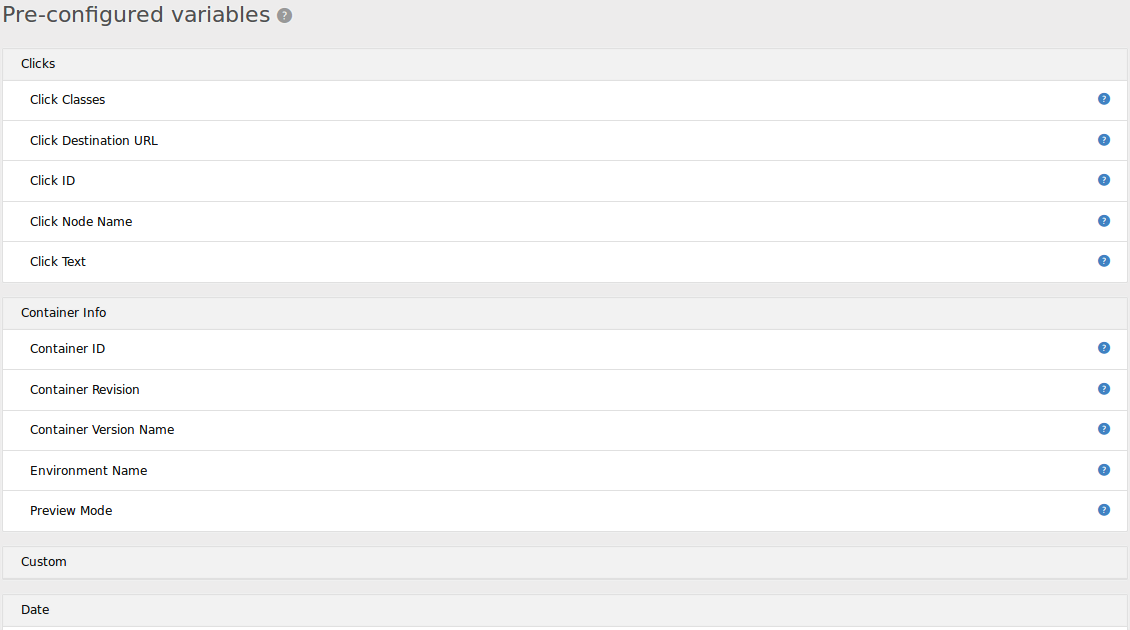The height and width of the screenshot is (630, 1130).
Task: Click help icon next to page title
Action: [285, 16]
